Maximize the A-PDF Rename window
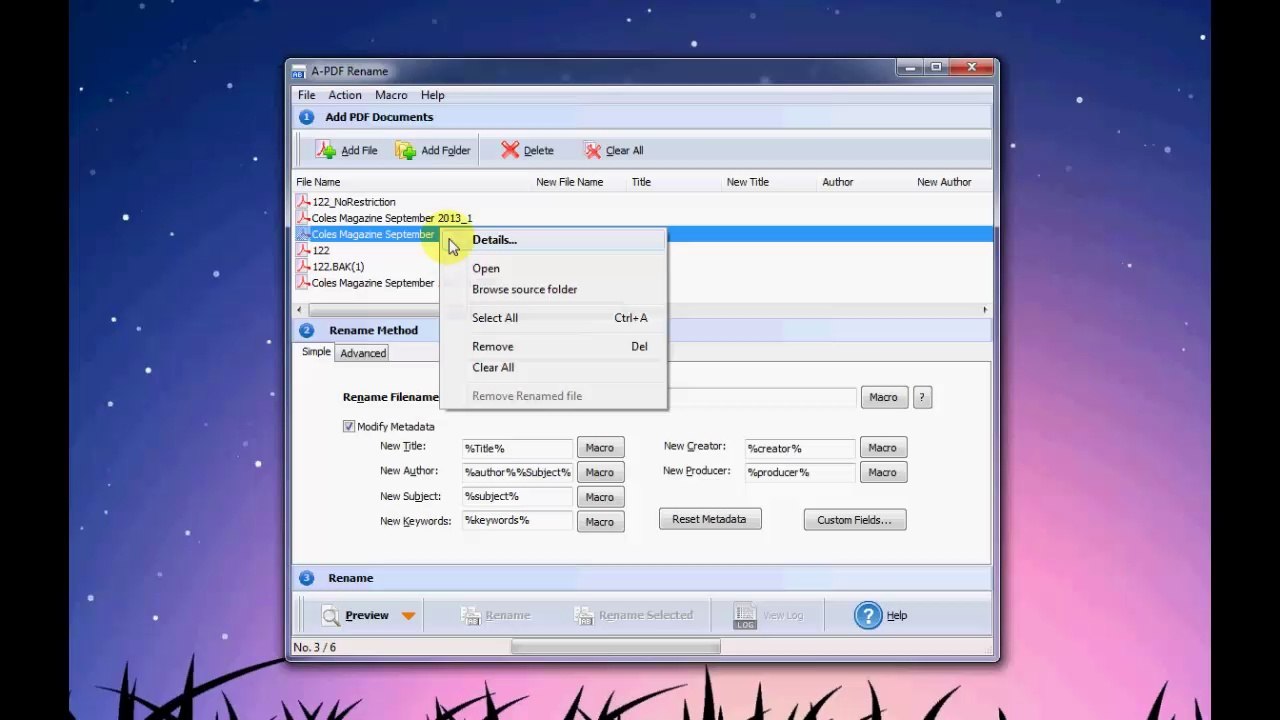 pos(936,68)
